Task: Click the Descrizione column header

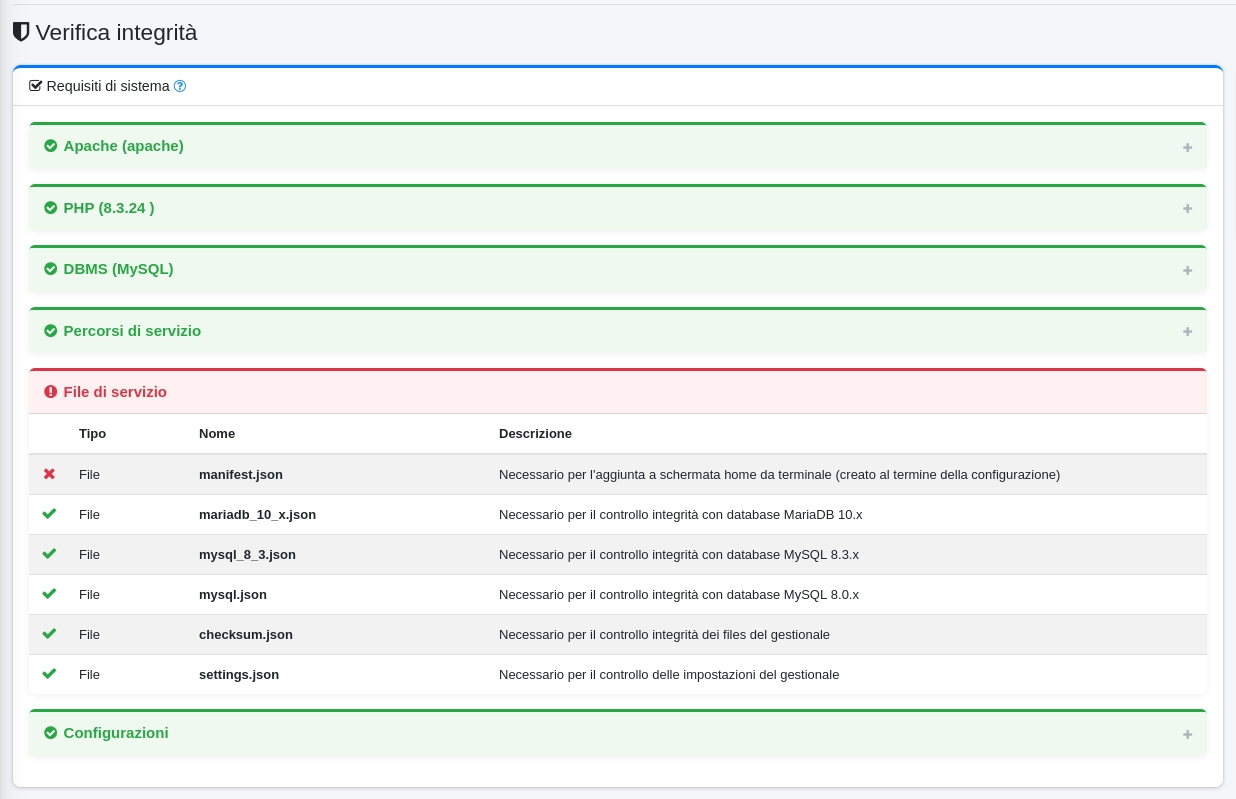Action: (x=535, y=434)
